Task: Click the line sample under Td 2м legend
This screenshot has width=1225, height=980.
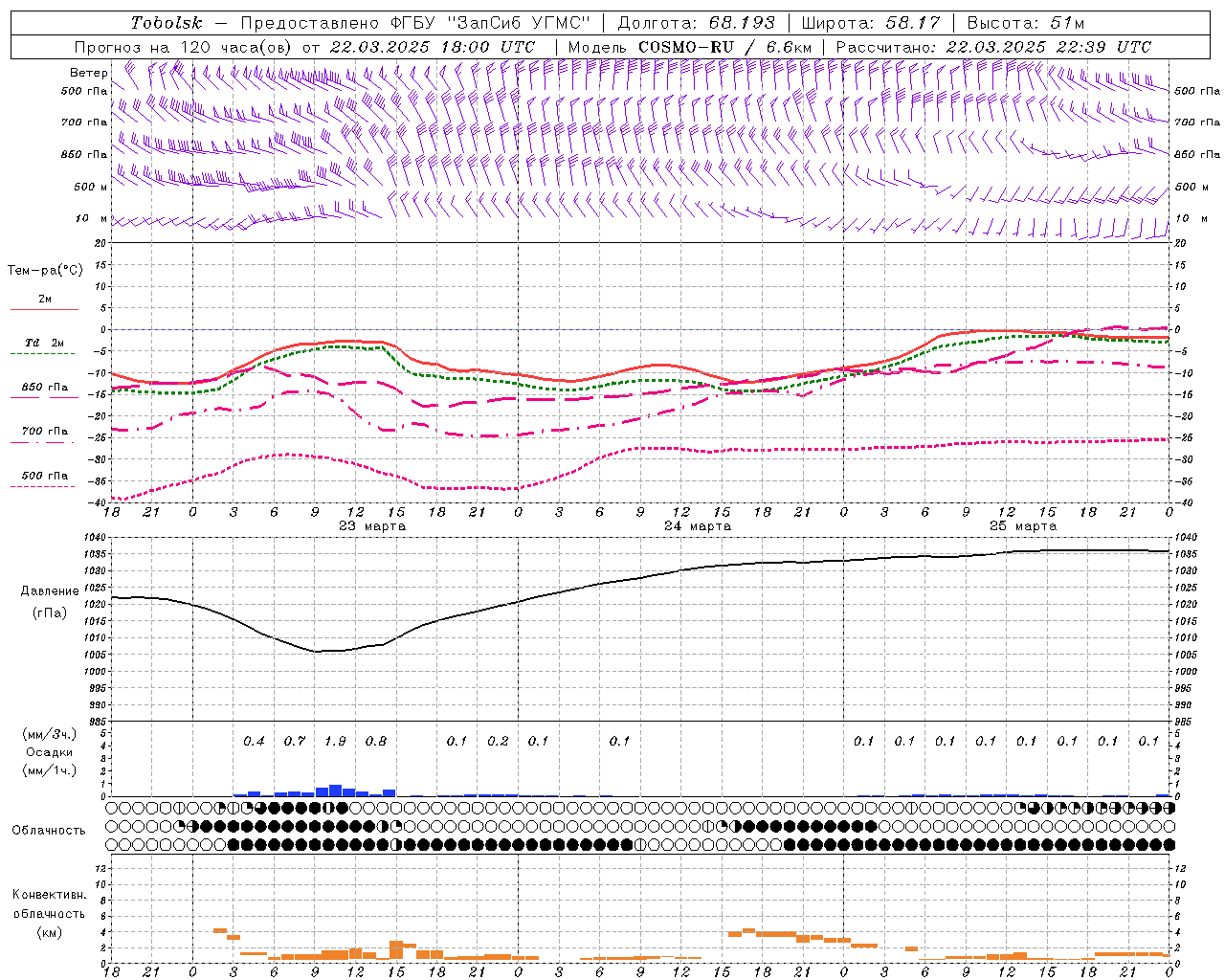Action: tap(43, 354)
